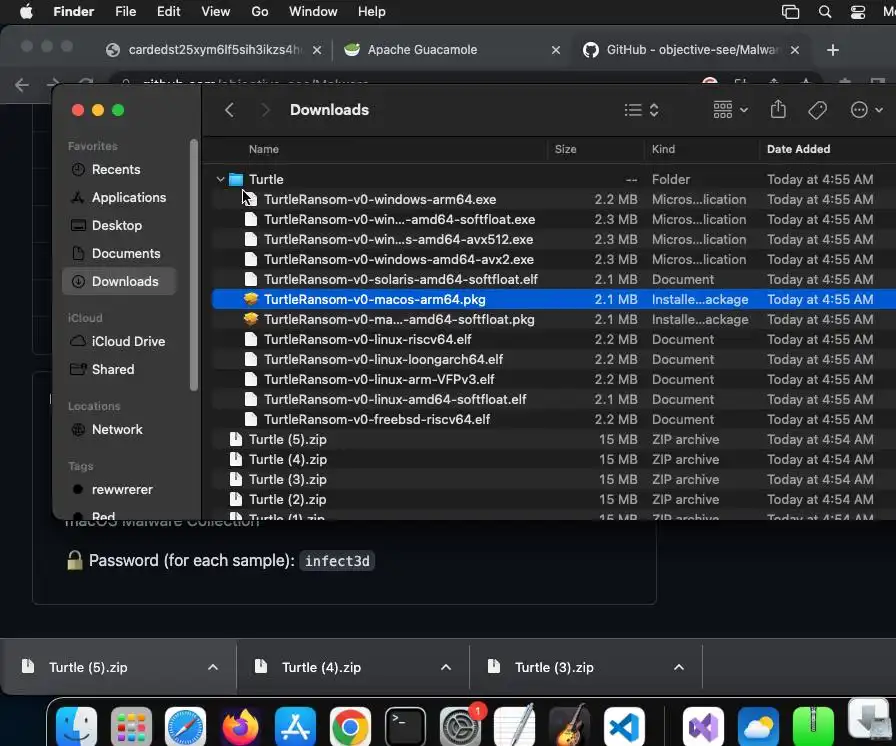
Task: Open Recents in the sidebar
Action: tap(116, 170)
